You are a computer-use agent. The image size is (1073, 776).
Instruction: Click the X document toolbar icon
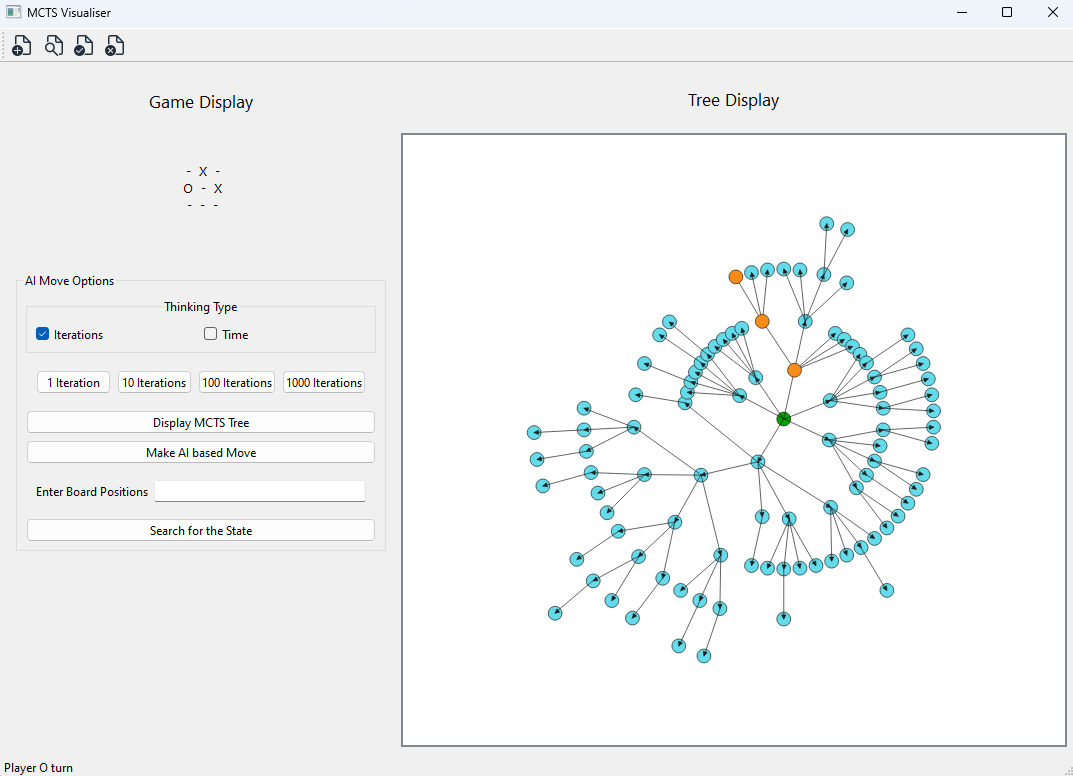pyautogui.click(x=114, y=45)
